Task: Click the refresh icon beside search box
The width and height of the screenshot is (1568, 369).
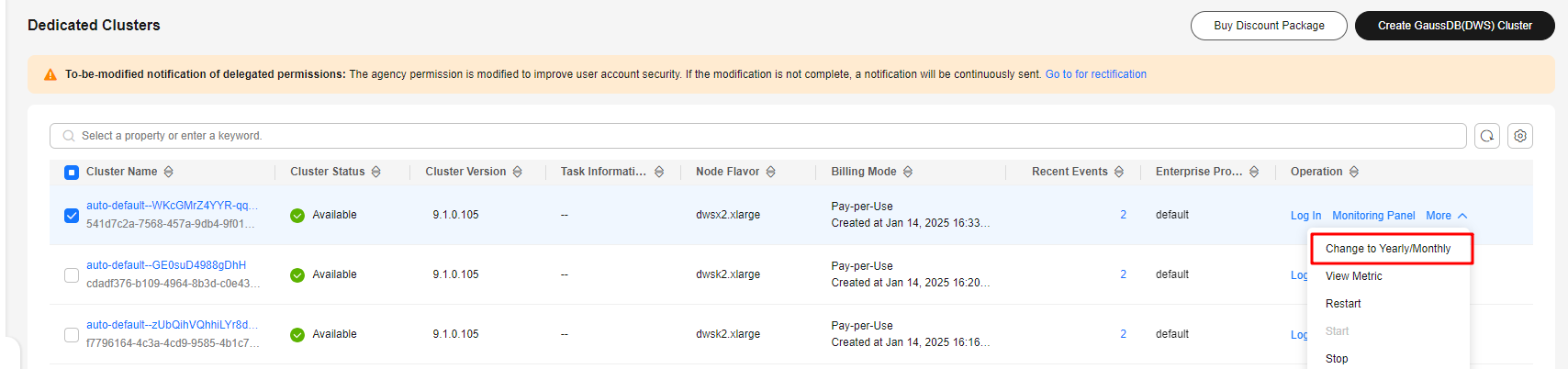Action: pyautogui.click(x=1487, y=136)
